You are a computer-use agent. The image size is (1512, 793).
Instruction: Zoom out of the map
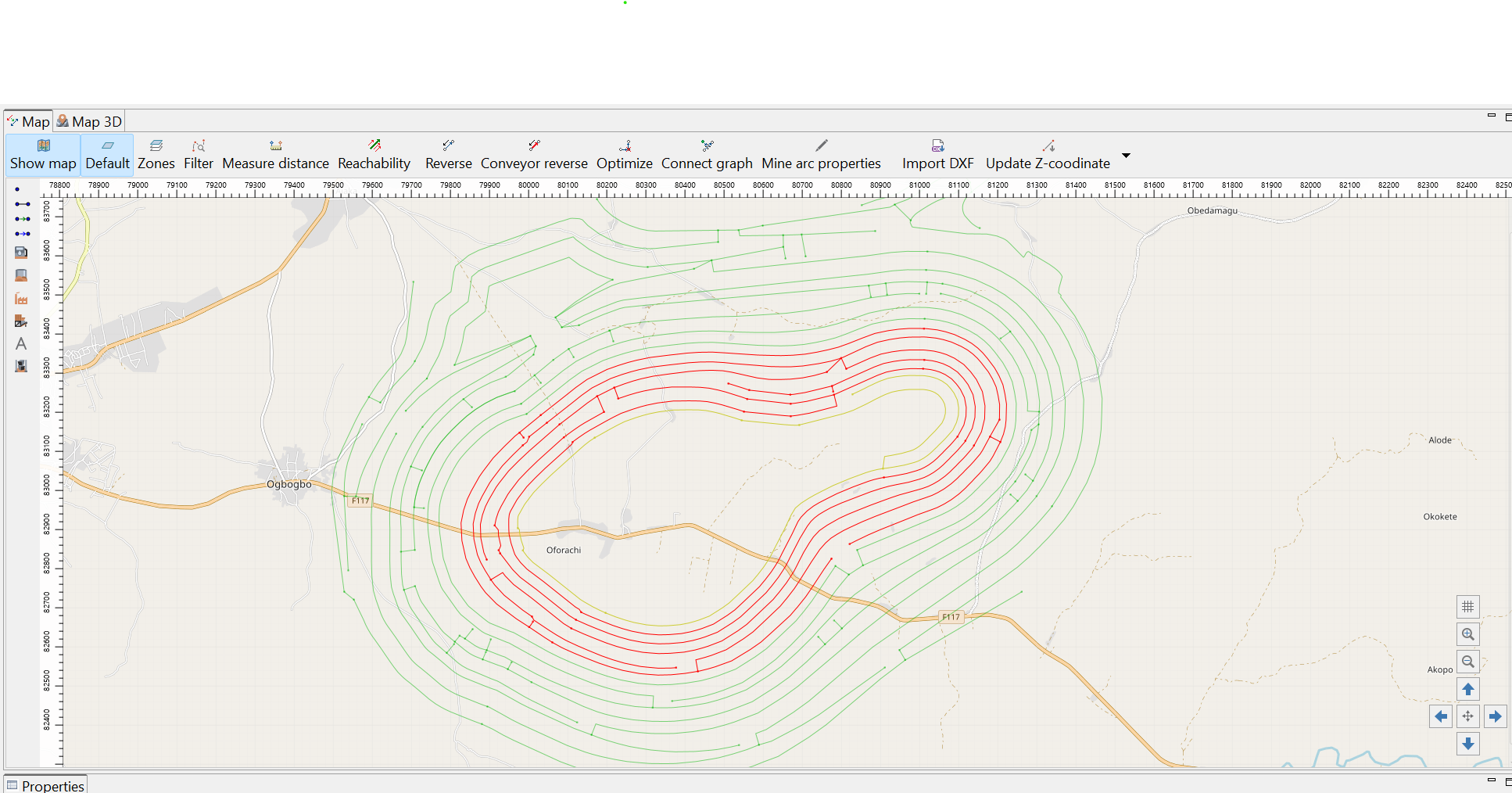(x=1467, y=662)
